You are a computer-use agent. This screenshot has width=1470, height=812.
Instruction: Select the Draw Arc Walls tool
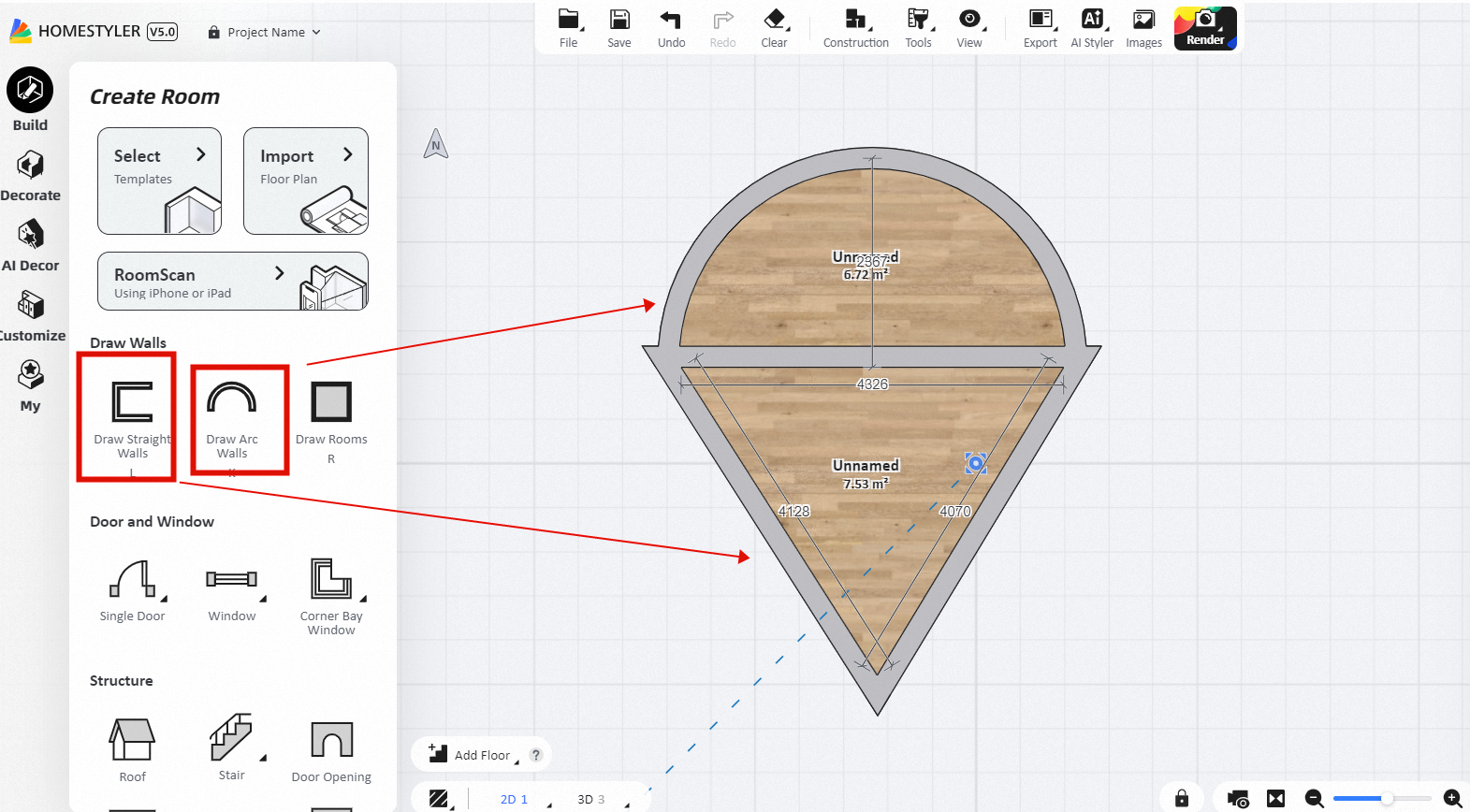232,418
